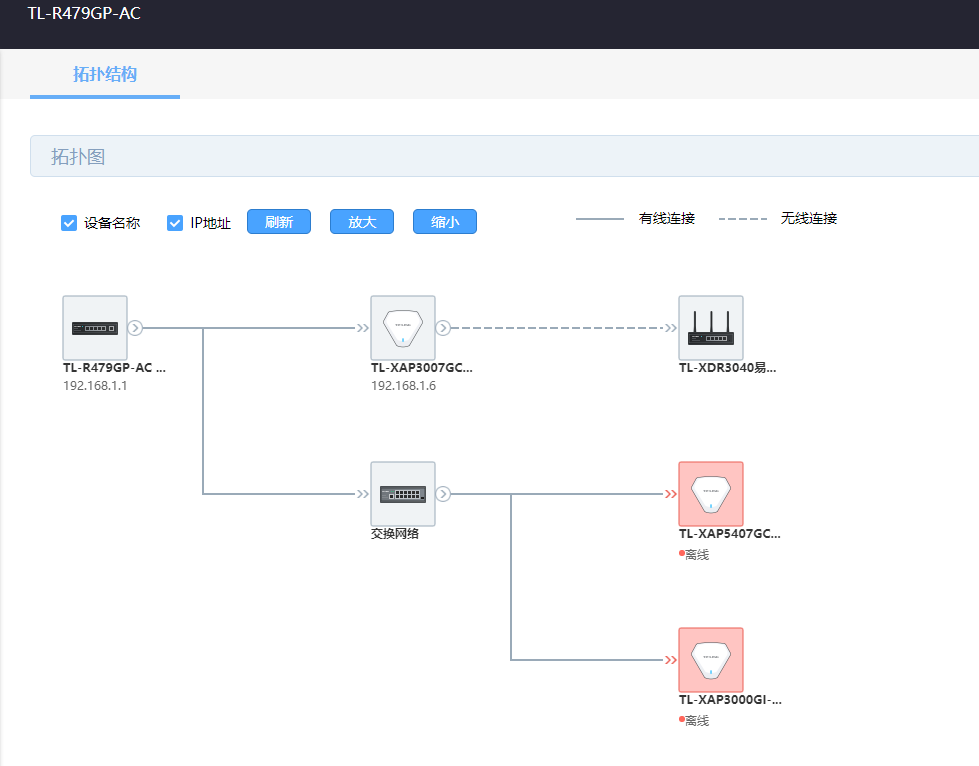Image resolution: width=979 pixels, height=766 pixels.
Task: Select the 交换网络 switch device icon
Action: (403, 494)
